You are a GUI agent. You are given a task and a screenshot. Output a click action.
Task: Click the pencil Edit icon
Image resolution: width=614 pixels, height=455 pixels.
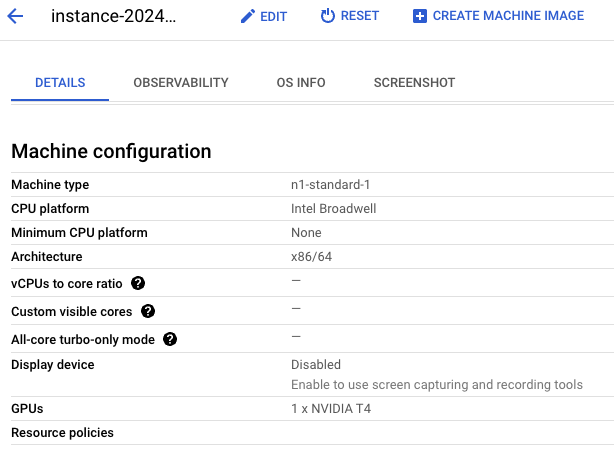click(247, 16)
